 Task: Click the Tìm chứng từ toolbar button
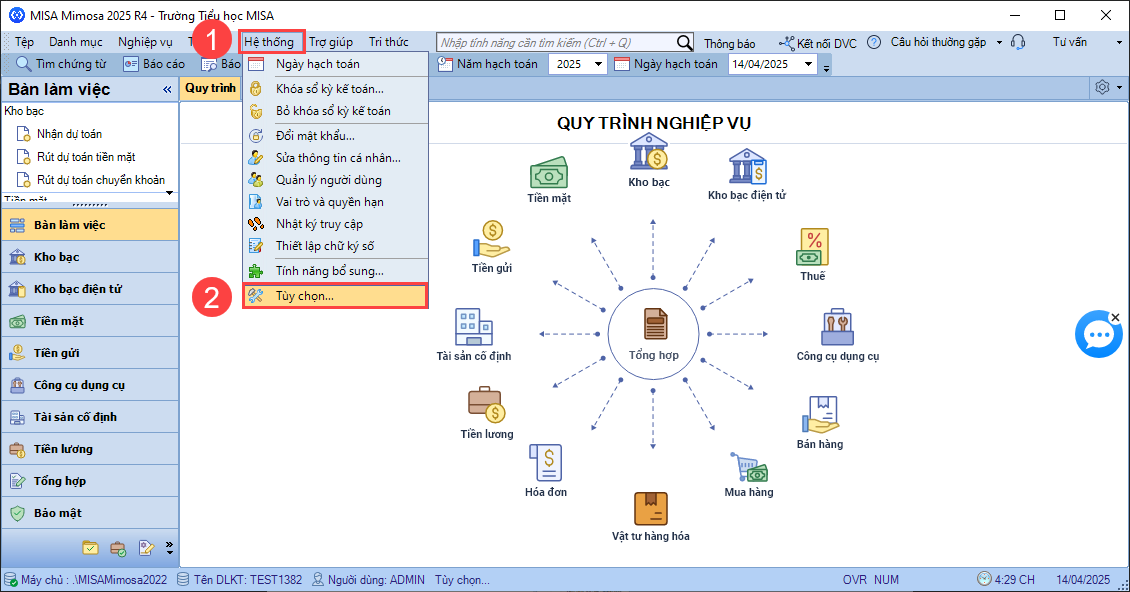pyautogui.click(x=61, y=64)
